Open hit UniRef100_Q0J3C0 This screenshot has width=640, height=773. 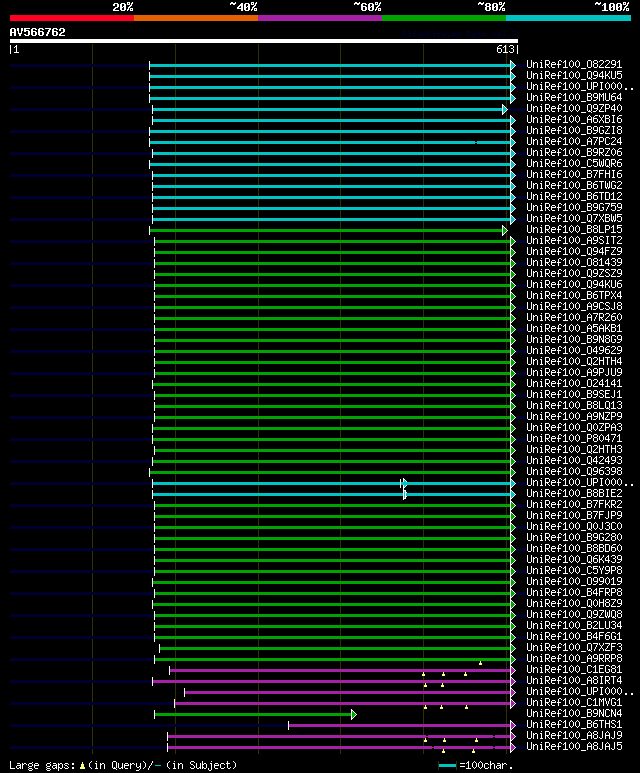(x=574, y=527)
